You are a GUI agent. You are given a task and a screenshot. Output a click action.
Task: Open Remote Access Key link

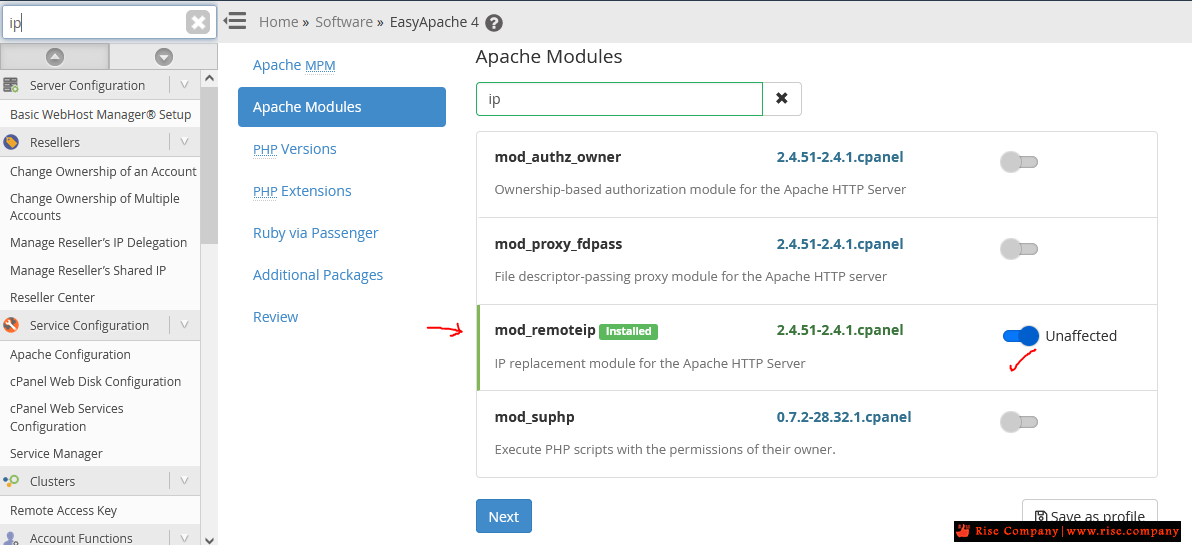click(x=63, y=511)
